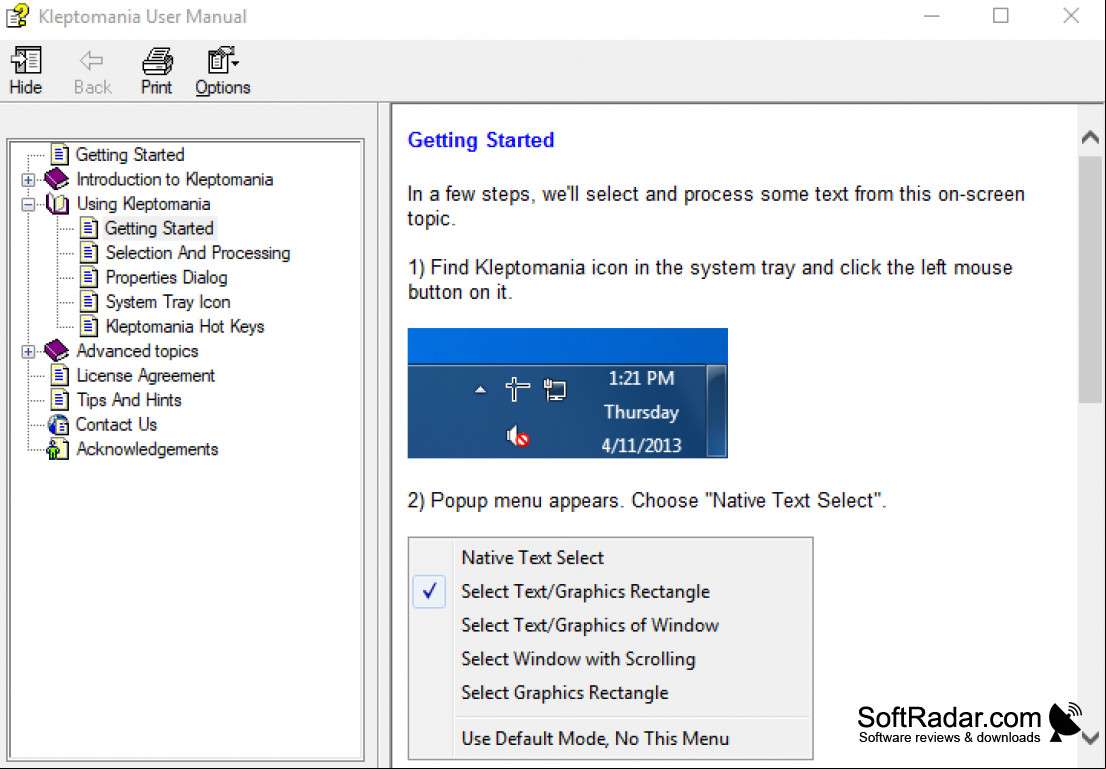Click the checkmark beside Select Text/Graphics Rectangle
Screen dimensions: 1106x769
pyautogui.click(x=429, y=591)
